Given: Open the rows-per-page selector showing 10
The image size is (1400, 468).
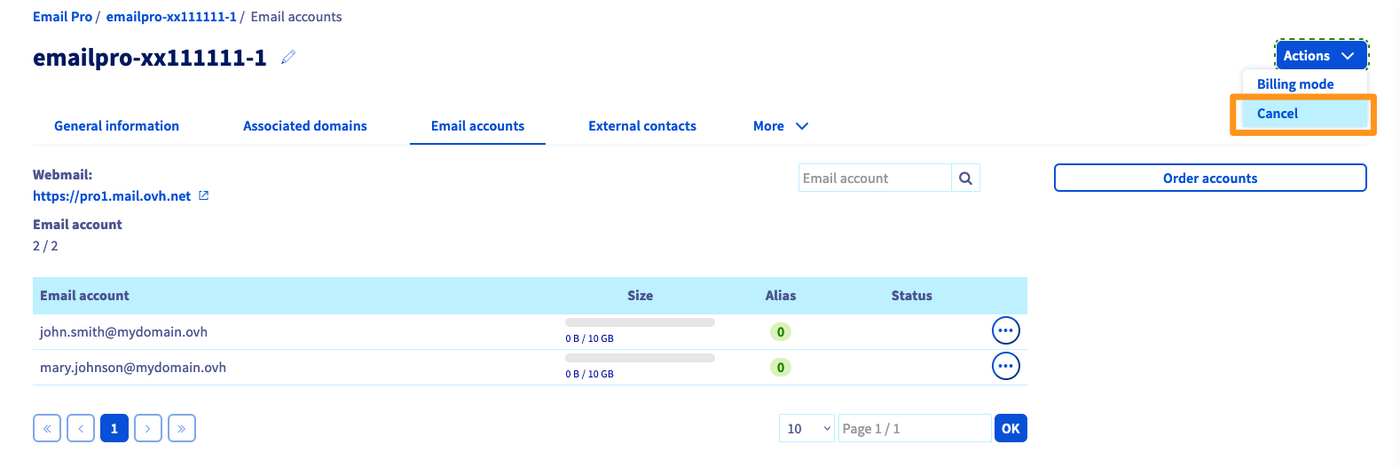Looking at the screenshot, I should point(807,428).
